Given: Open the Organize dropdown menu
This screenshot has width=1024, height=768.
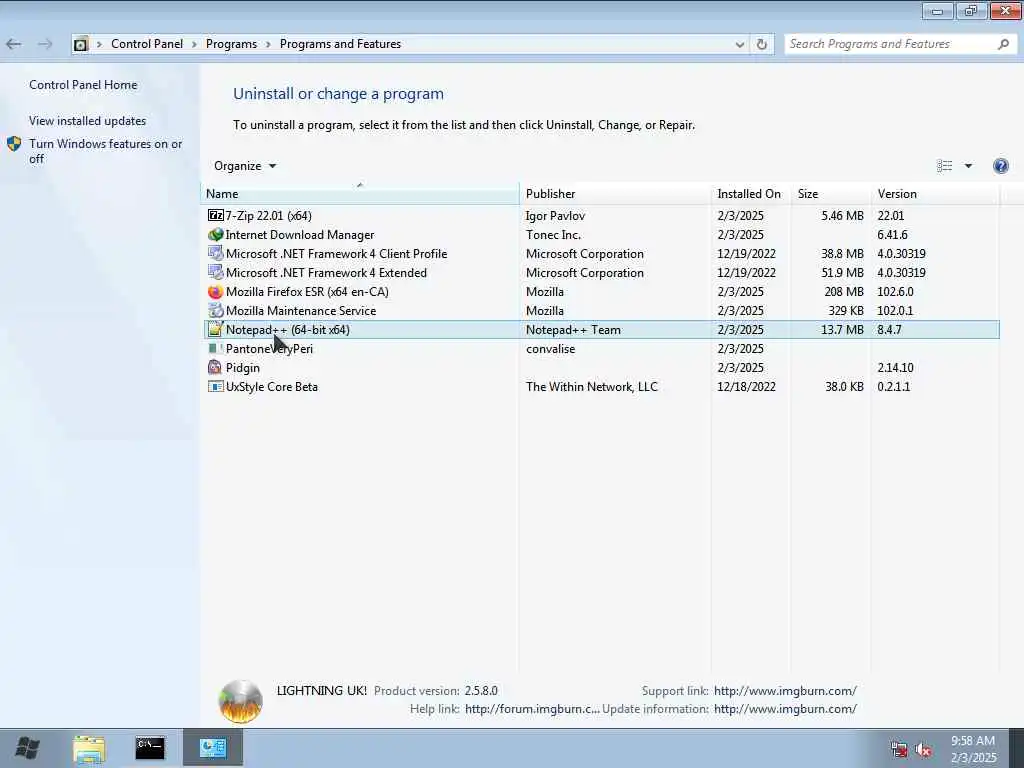Looking at the screenshot, I should pyautogui.click(x=245, y=166).
